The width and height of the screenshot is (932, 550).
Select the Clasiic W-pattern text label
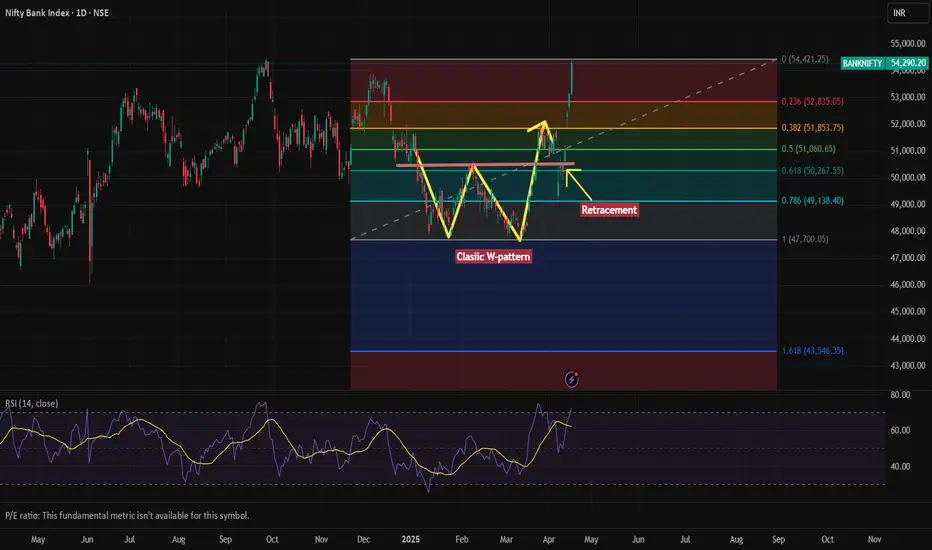click(493, 257)
